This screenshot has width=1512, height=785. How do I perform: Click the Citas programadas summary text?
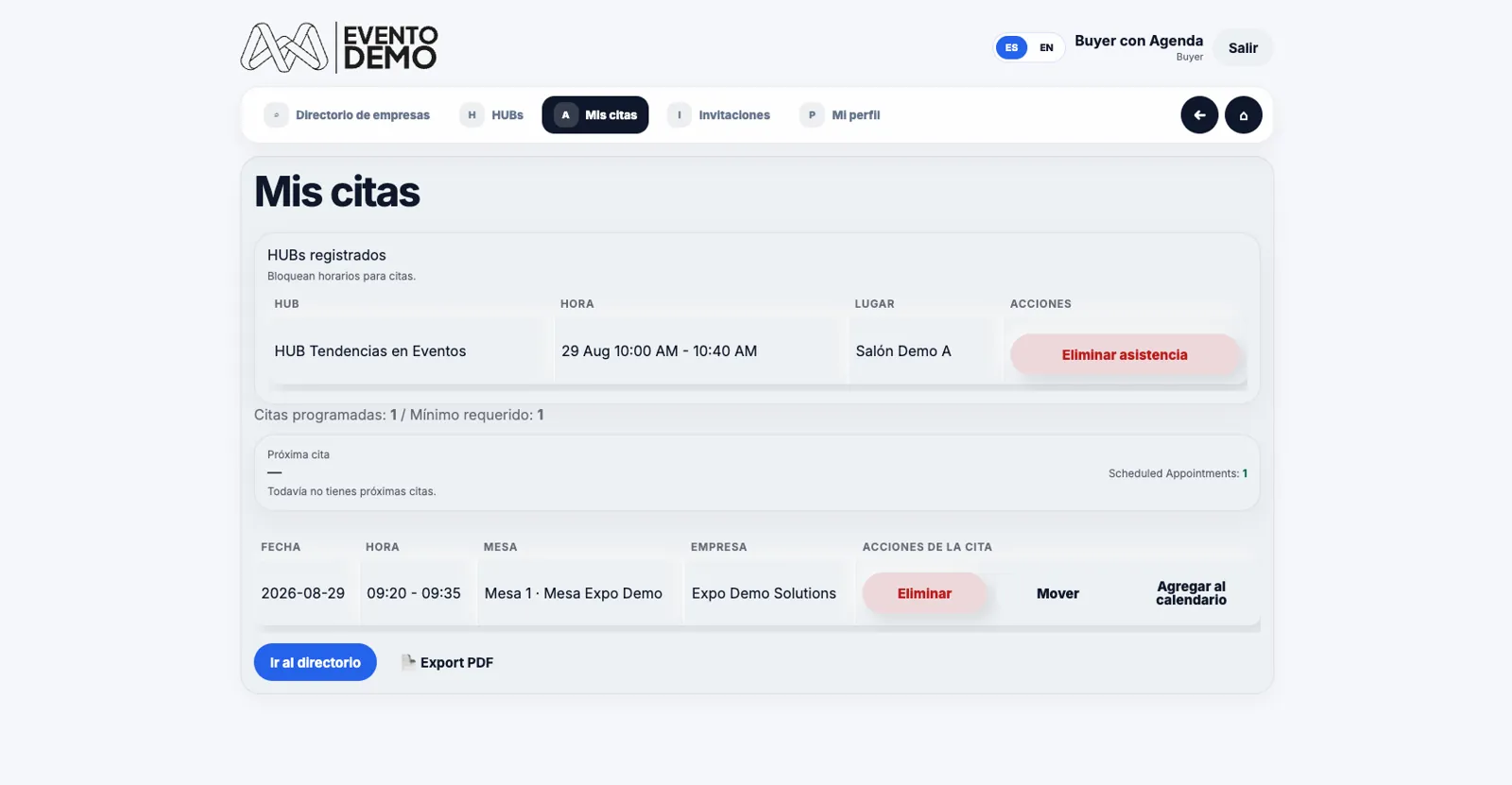(x=399, y=415)
